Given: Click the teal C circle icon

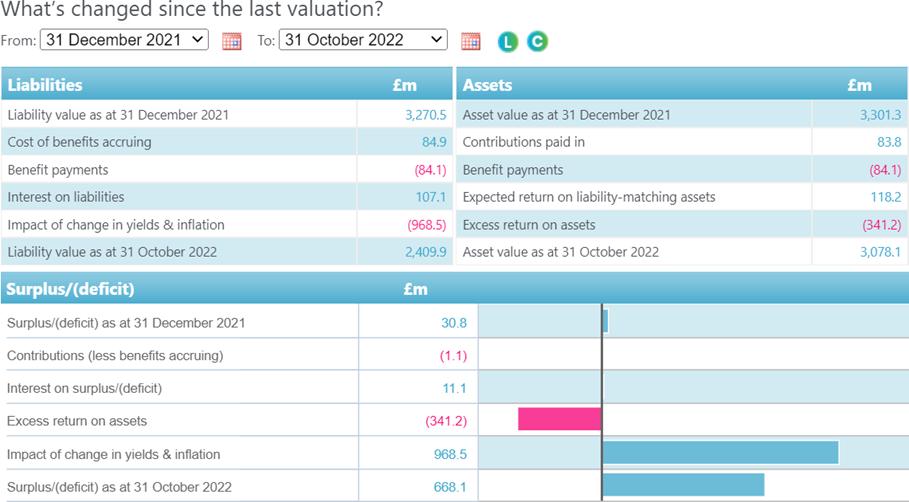Looking at the screenshot, I should pyautogui.click(x=537, y=41).
